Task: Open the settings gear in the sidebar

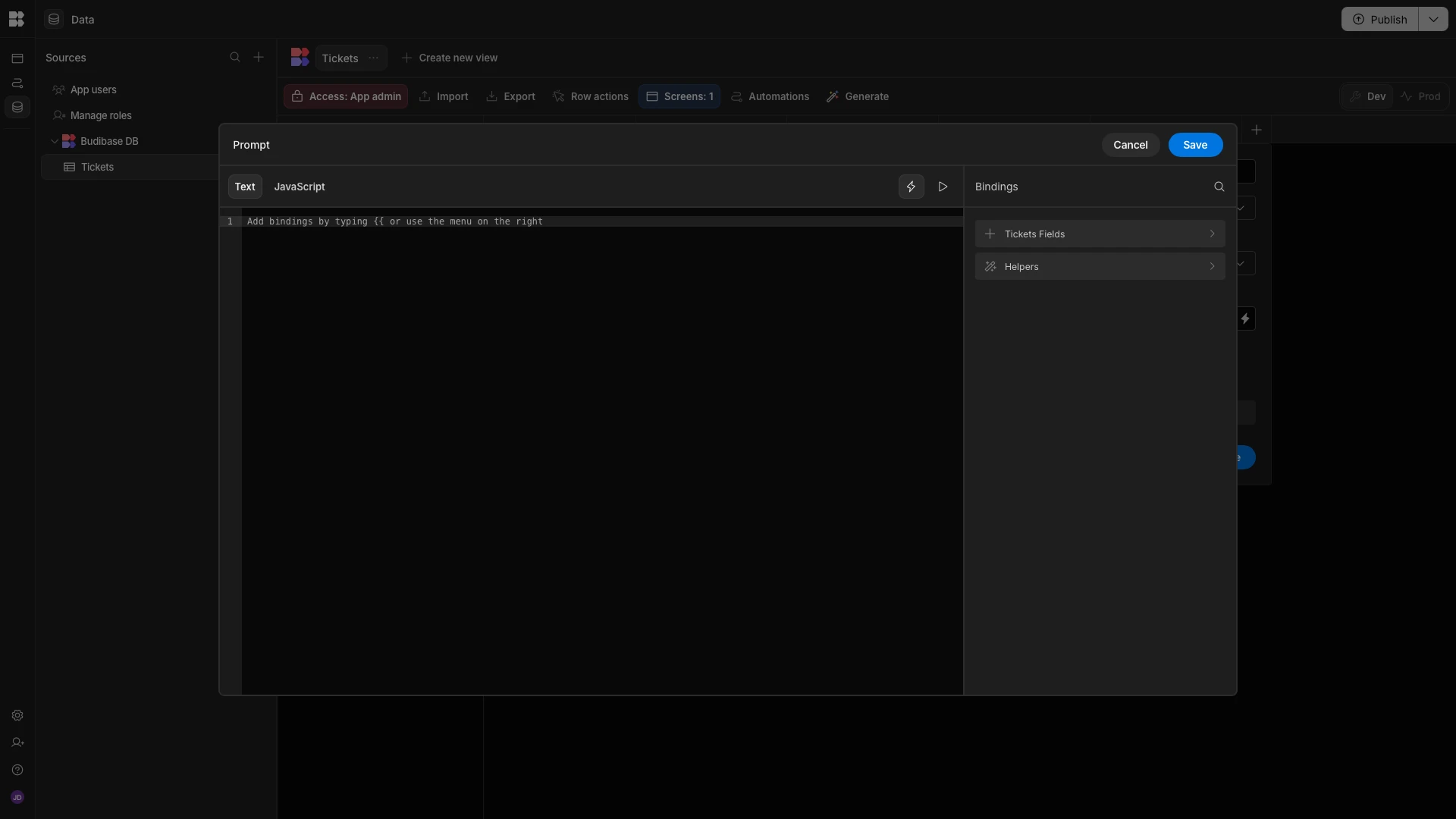Action: 17,715
